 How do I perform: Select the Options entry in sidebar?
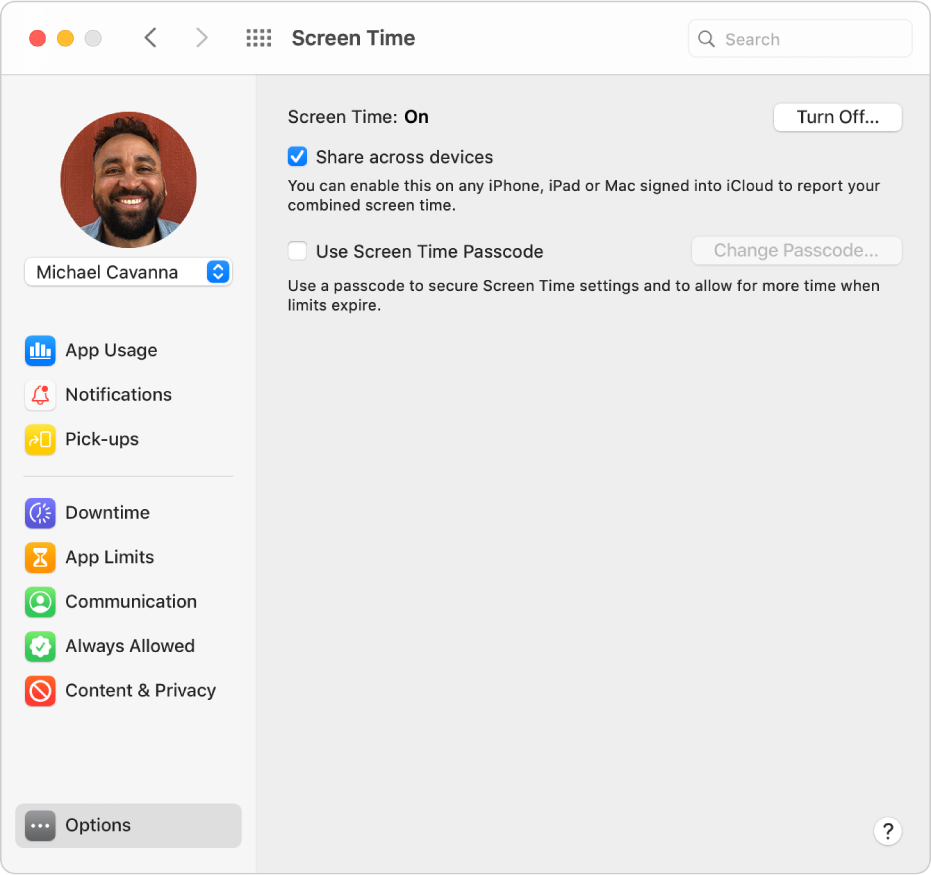98,825
